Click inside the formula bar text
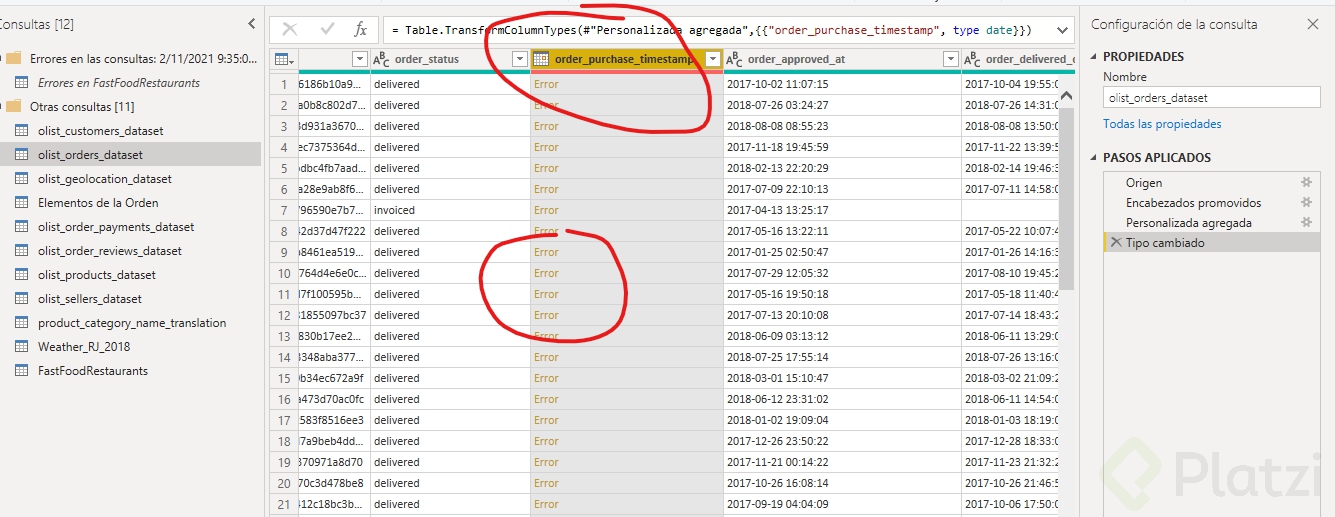 (x=711, y=30)
